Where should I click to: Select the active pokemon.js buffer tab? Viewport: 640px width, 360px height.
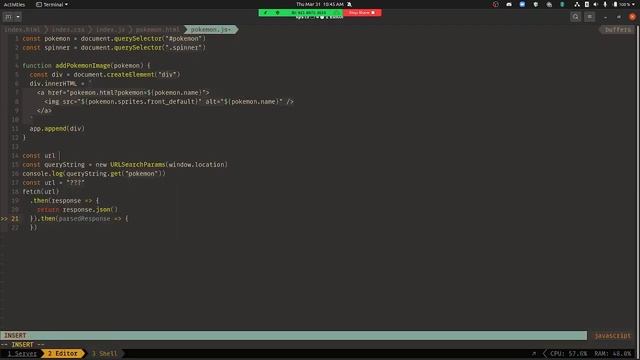210,30
